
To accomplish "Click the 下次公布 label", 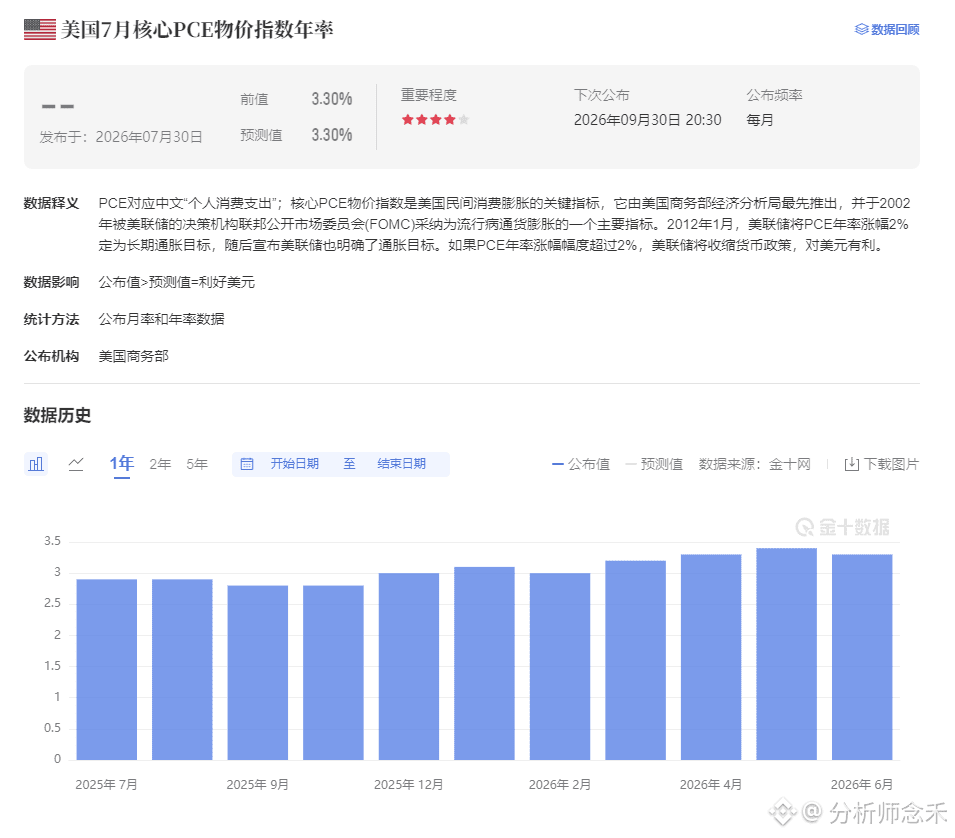I will coord(602,95).
